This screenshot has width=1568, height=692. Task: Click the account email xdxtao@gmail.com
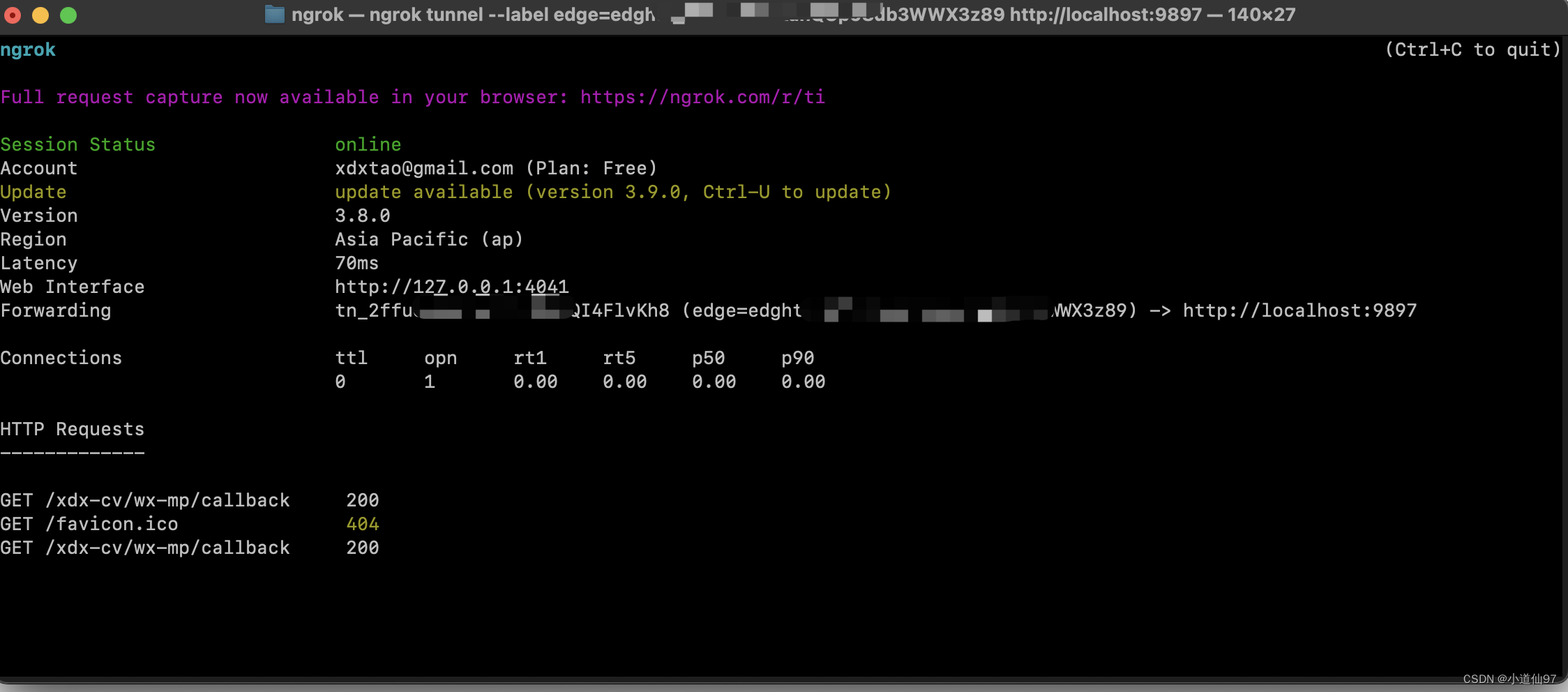tap(424, 168)
